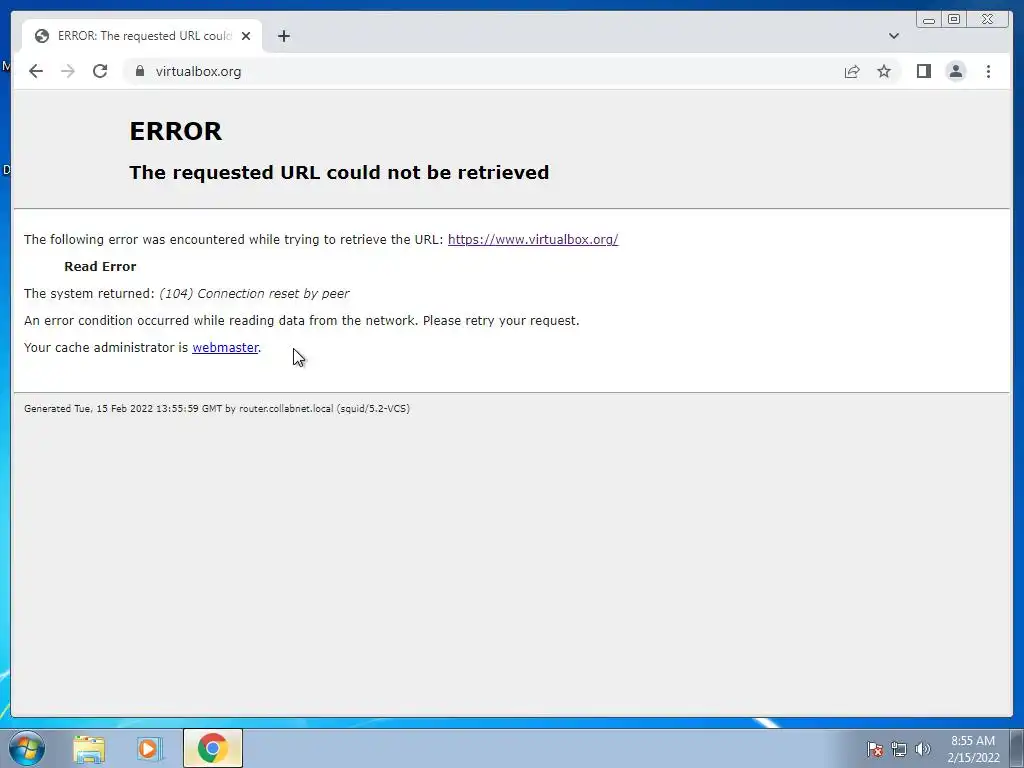Screen dimensions: 1024x768
Task: Open the Windows Start menu
Action: click(x=27, y=748)
